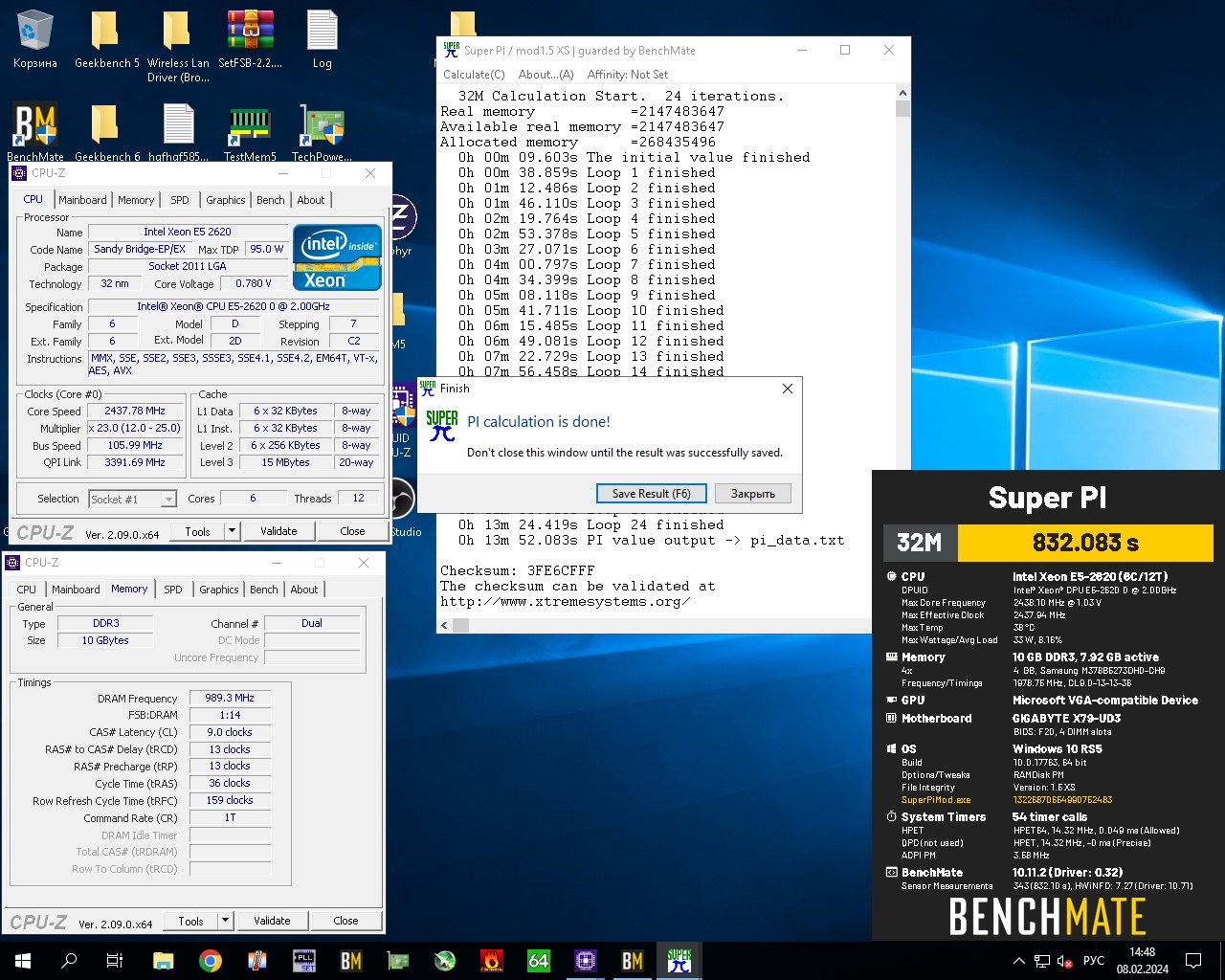The image size is (1225, 980).
Task: Open Google Chrome from the taskbar
Action: pos(210,961)
